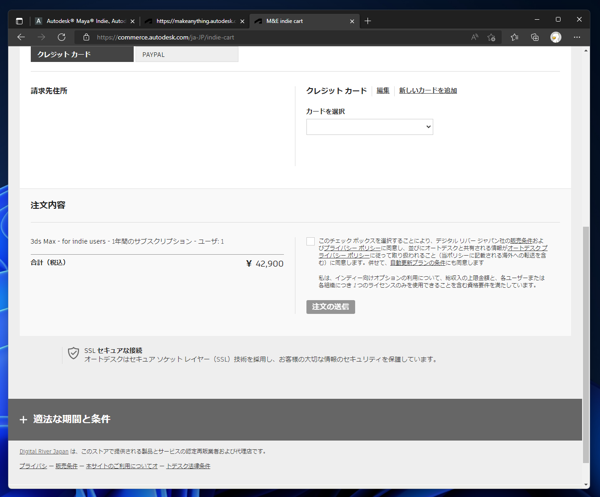Image resolution: width=600 pixels, height=497 pixels.
Task: Click the 合計（税込）label
Action: pyautogui.click(x=48, y=262)
